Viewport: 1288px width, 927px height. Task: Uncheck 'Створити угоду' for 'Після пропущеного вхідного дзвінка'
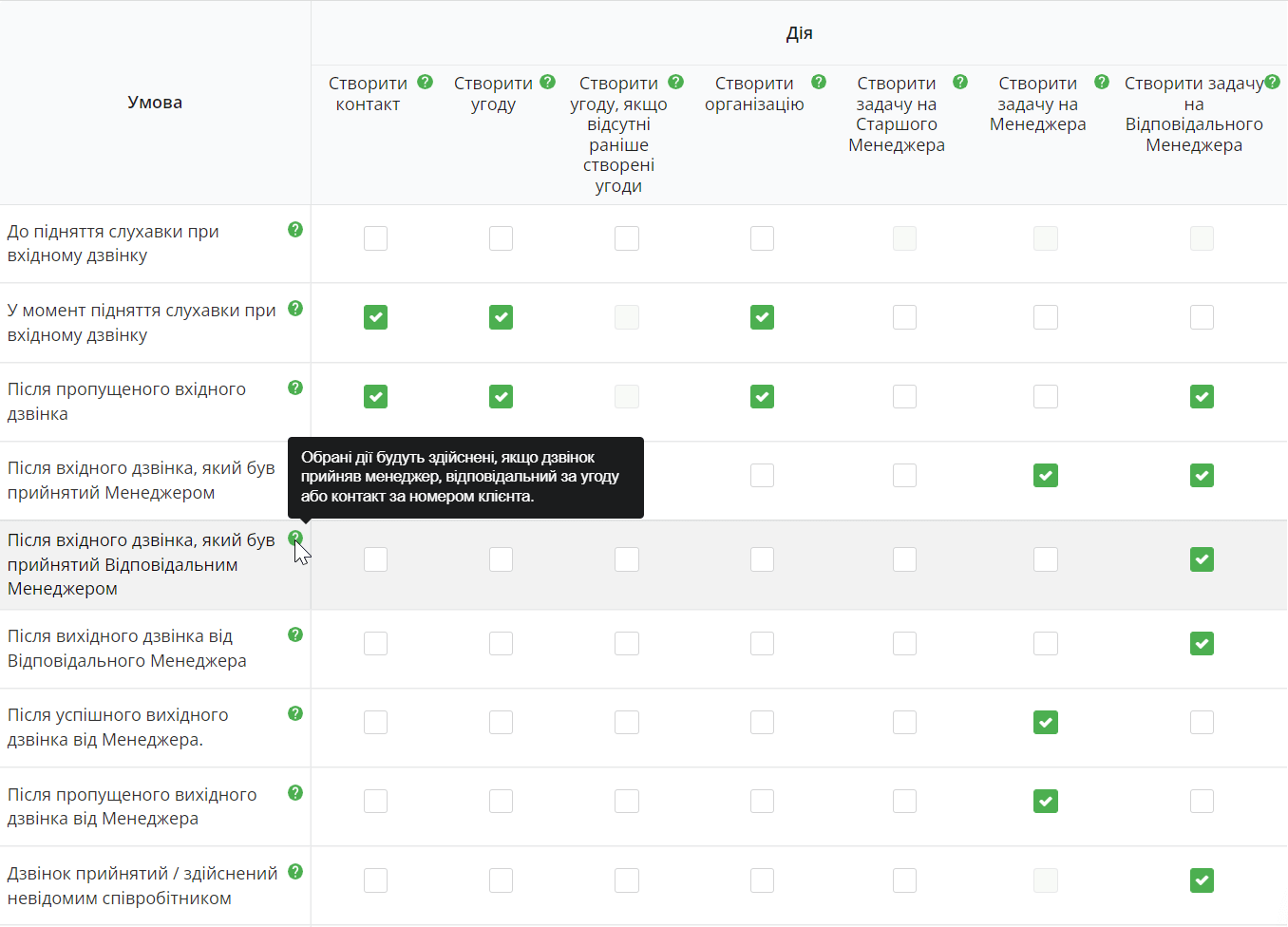tap(502, 396)
